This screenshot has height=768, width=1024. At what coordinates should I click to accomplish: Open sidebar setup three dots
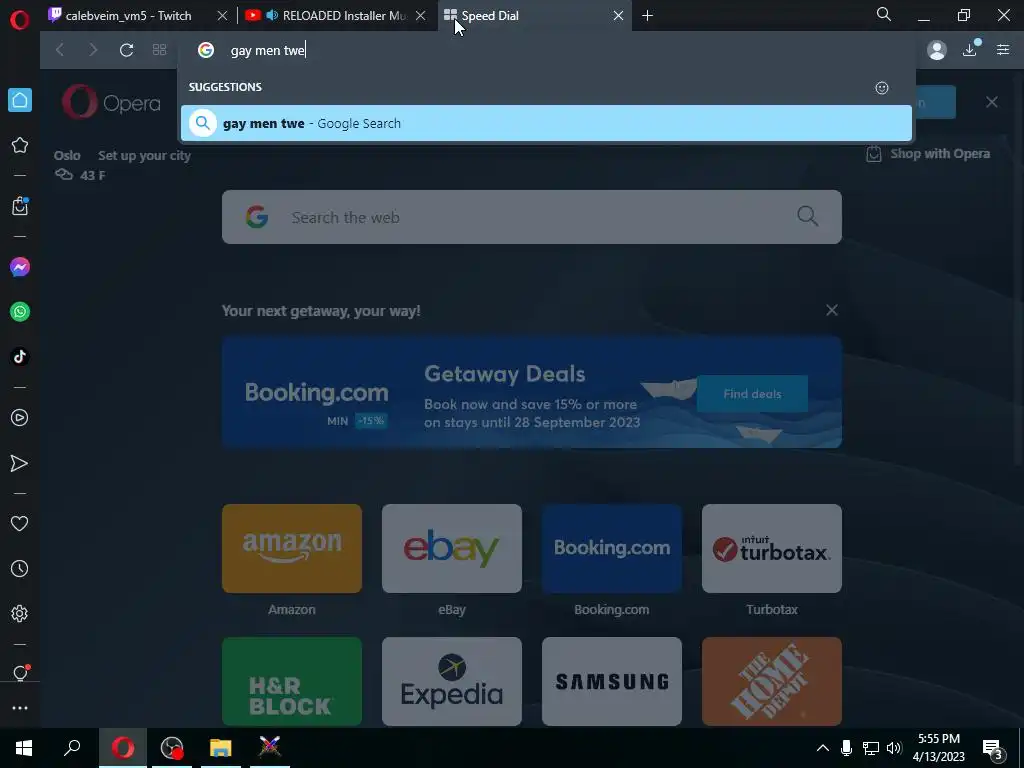point(20,708)
